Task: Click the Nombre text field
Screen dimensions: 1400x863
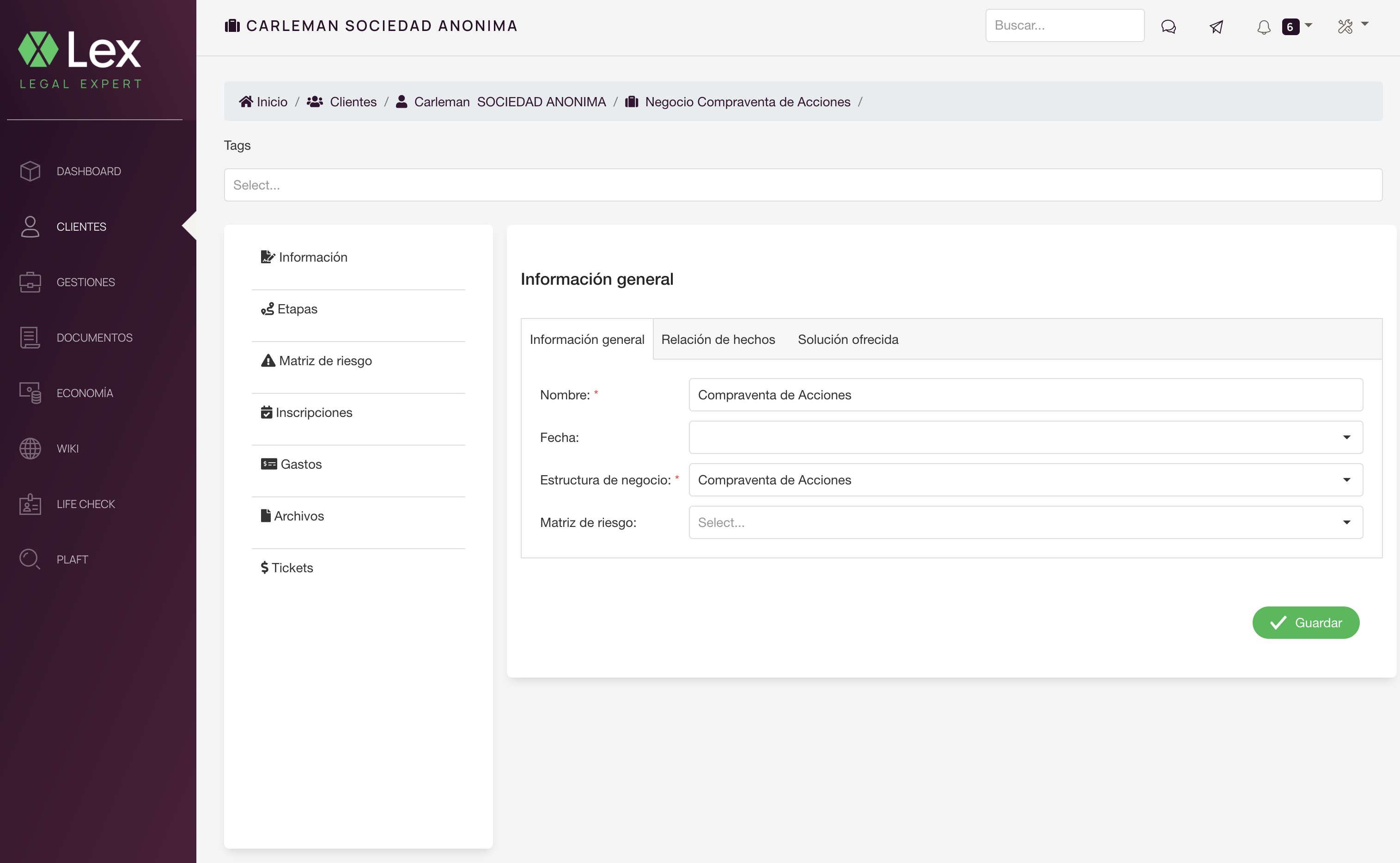Action: pyautogui.click(x=1026, y=395)
